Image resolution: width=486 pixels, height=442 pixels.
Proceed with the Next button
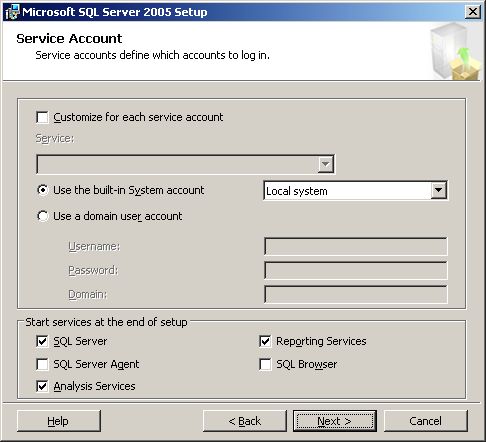pyautogui.click(x=335, y=421)
